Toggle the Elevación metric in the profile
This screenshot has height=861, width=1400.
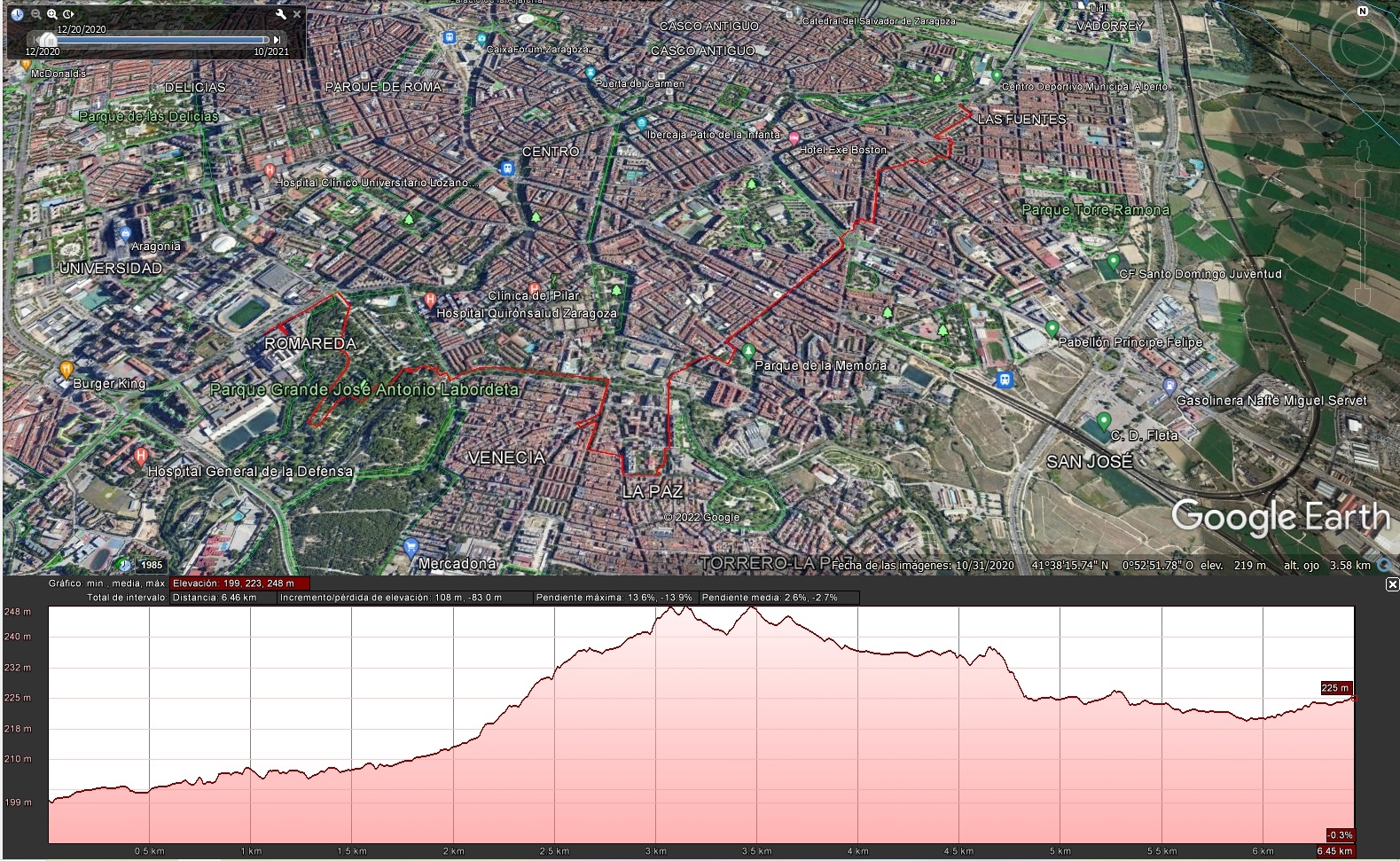239,583
